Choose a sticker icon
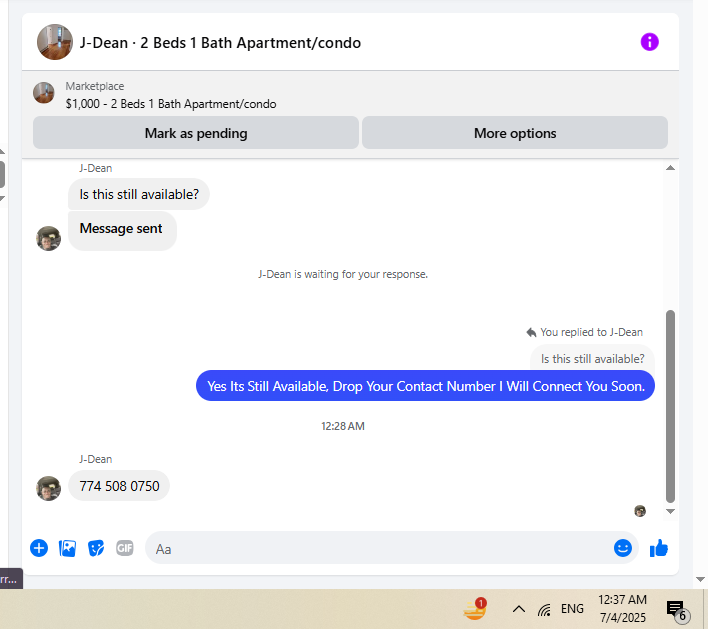Screen dimensions: 708x629 pos(96,548)
